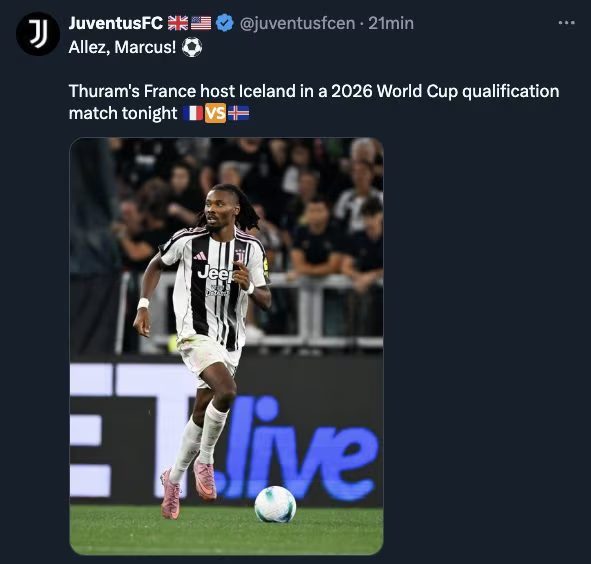The image size is (591, 564).
Task: Click the player's pink boots
Action: (188, 487)
